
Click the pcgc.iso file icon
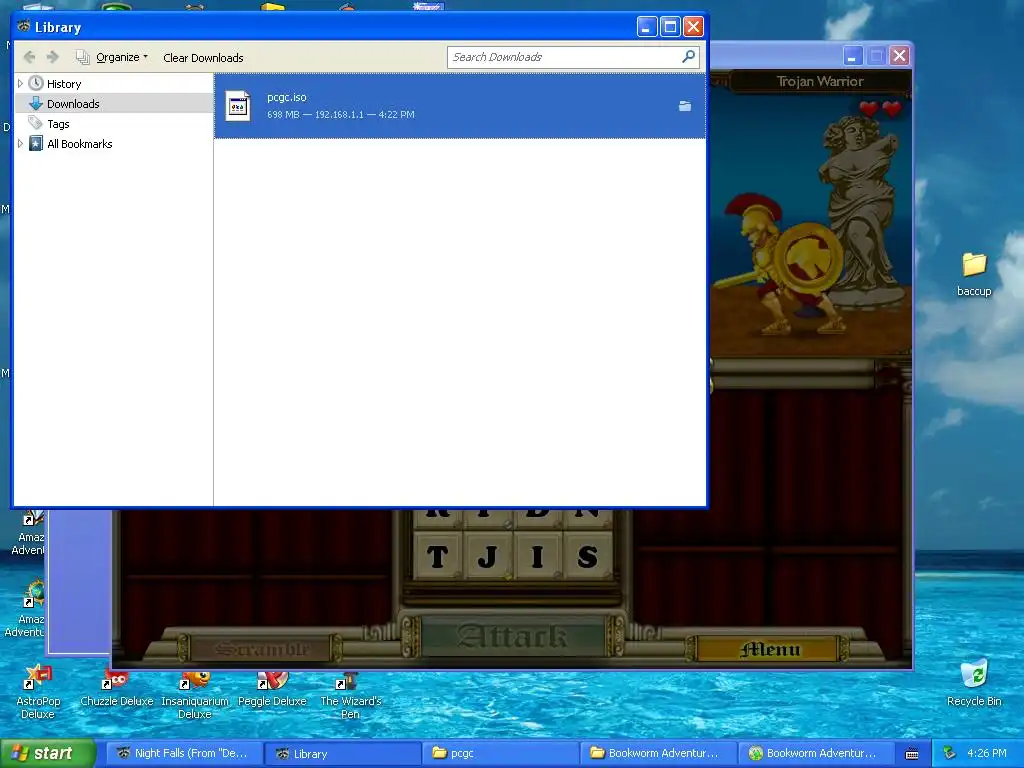(238, 106)
